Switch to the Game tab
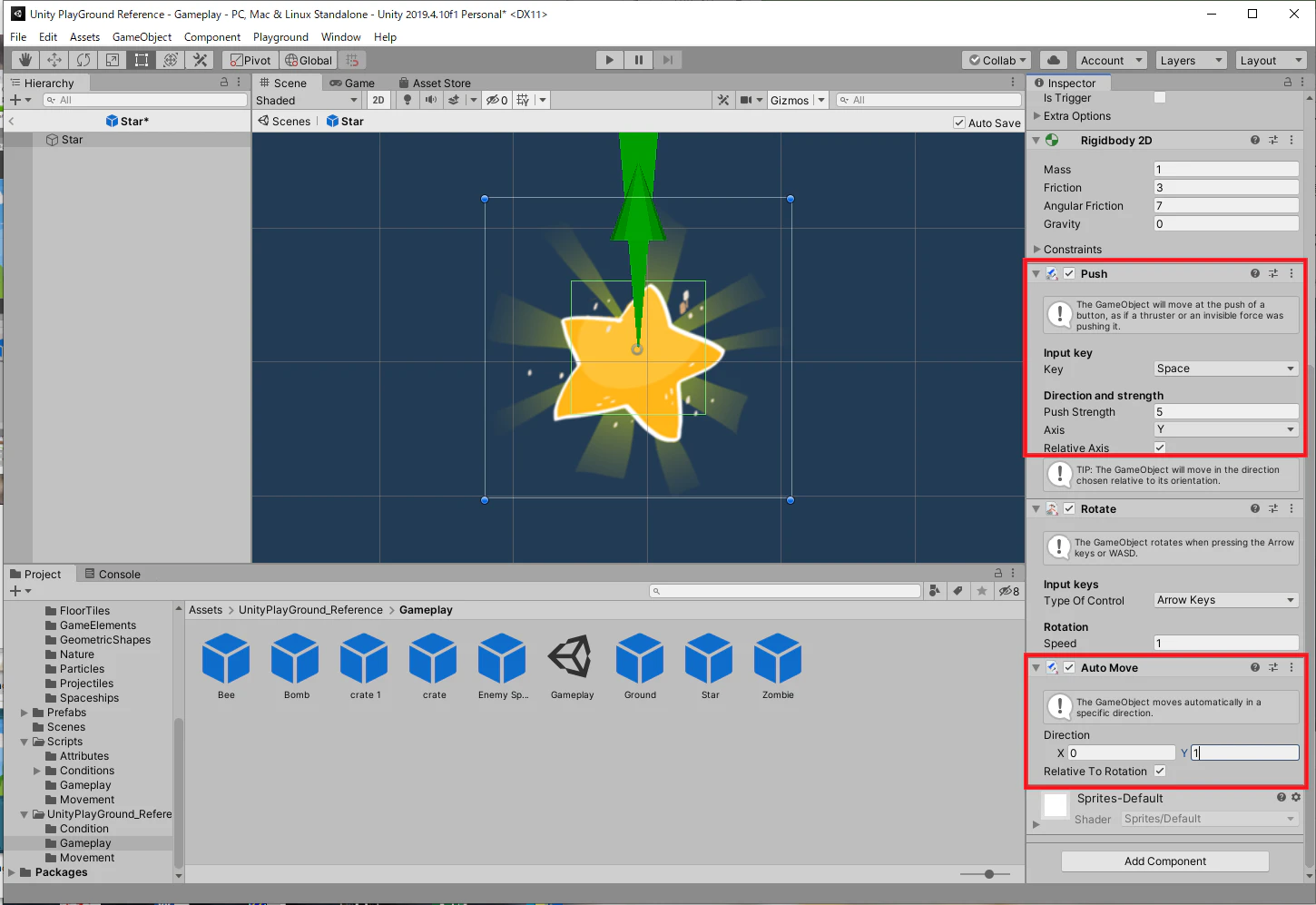Viewport: 1316px width, 905px height. pos(352,83)
